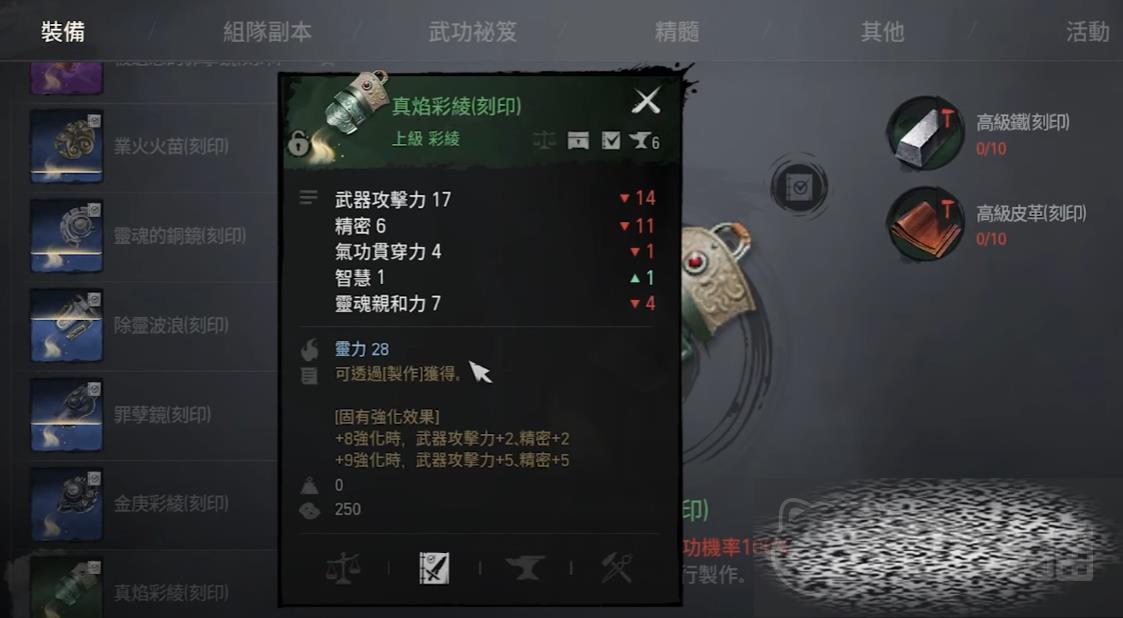
Task: Click the 高級鐵(刻印) material icon
Action: 925,133
